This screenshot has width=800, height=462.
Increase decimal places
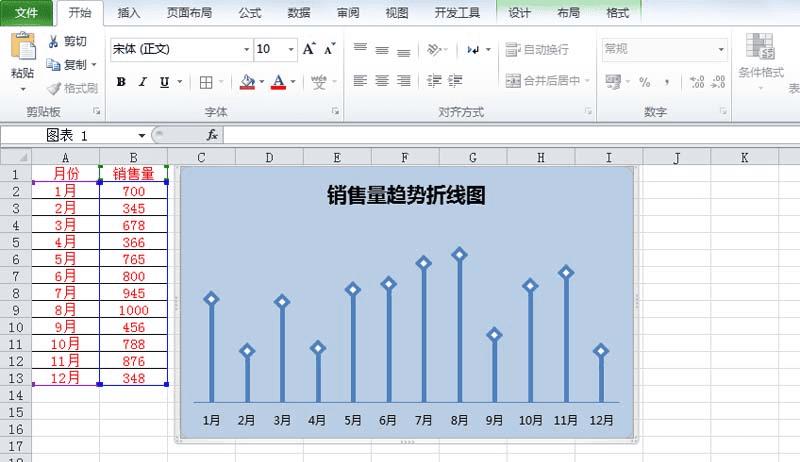tap(697, 82)
